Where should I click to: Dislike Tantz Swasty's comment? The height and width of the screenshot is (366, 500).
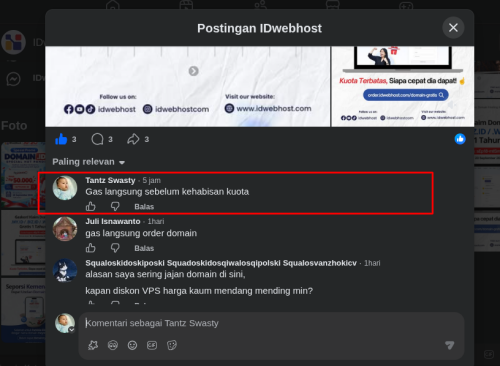pyautogui.click(x=115, y=207)
